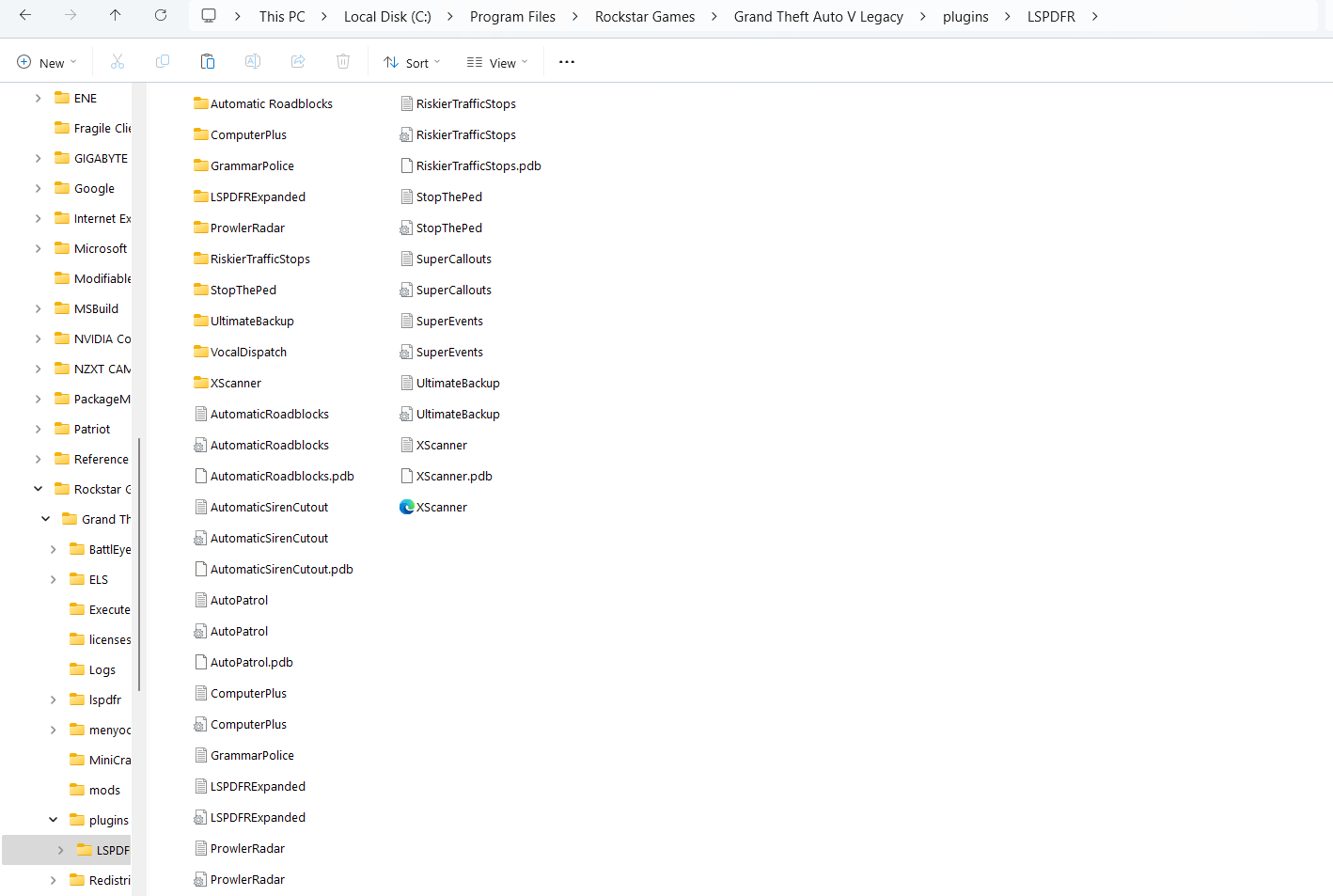
Task: Click the RiskierTrafficStops.pdb file icon
Action: [406, 165]
